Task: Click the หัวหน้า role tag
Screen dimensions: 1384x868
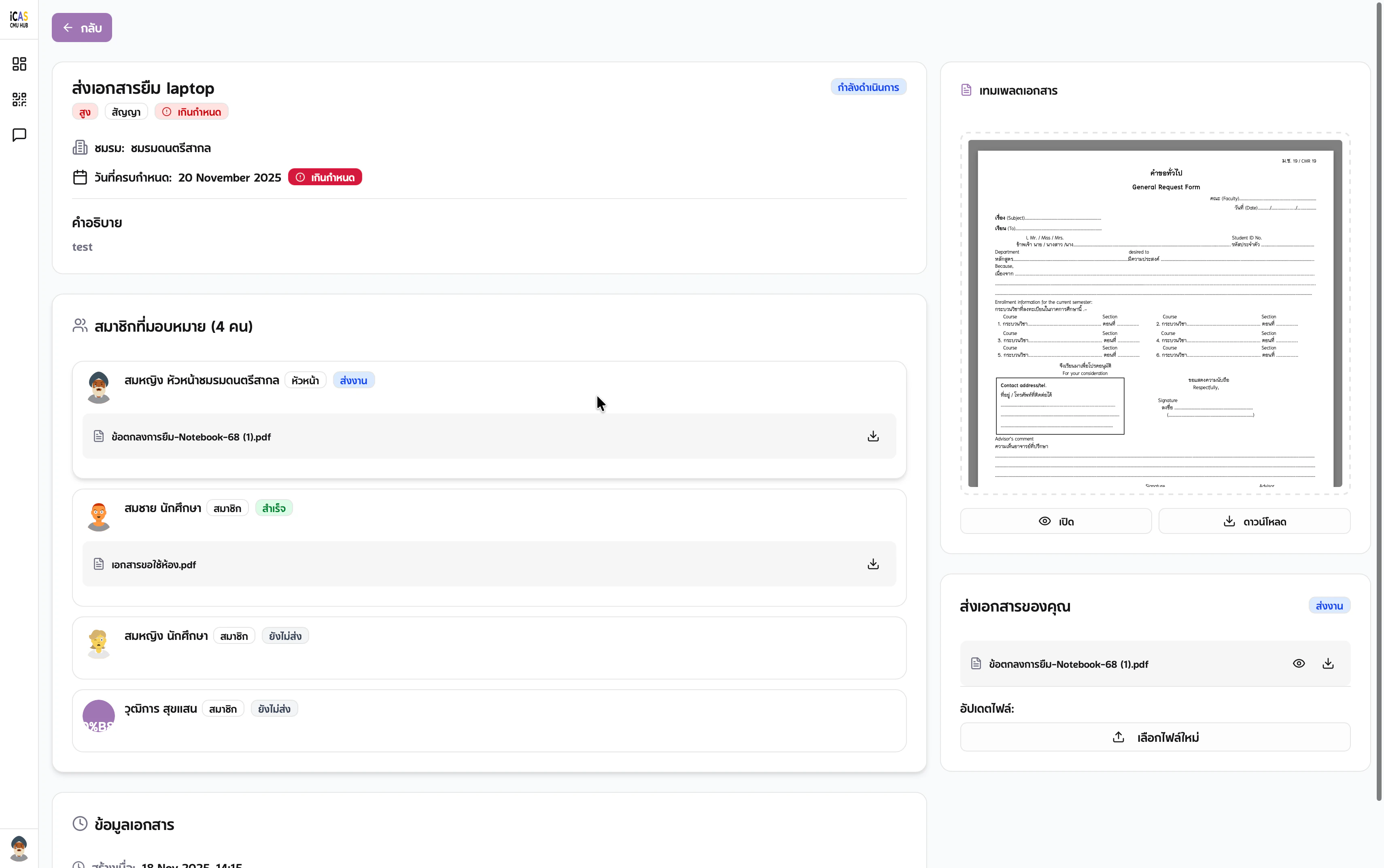Action: [306, 380]
